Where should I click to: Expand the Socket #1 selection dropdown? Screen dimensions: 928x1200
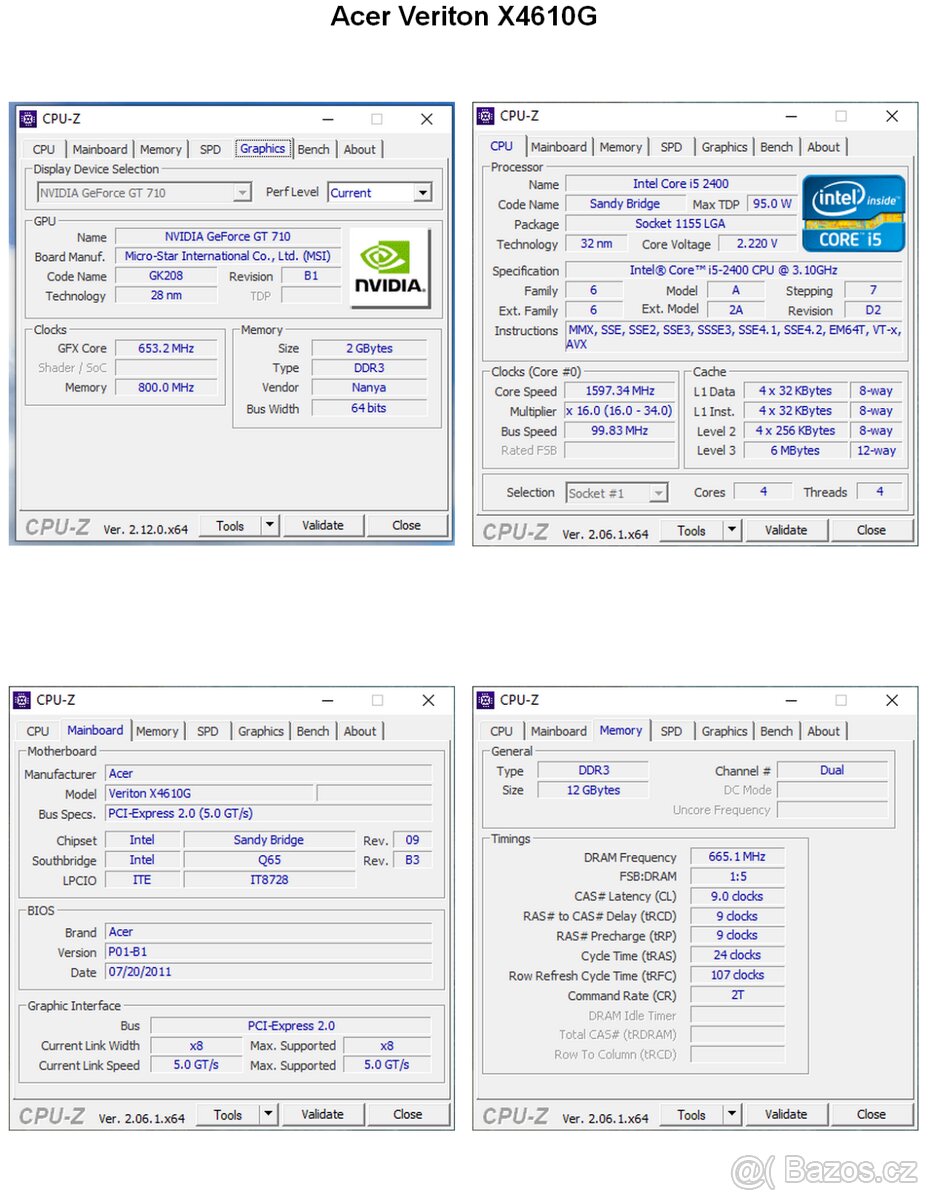[657, 492]
